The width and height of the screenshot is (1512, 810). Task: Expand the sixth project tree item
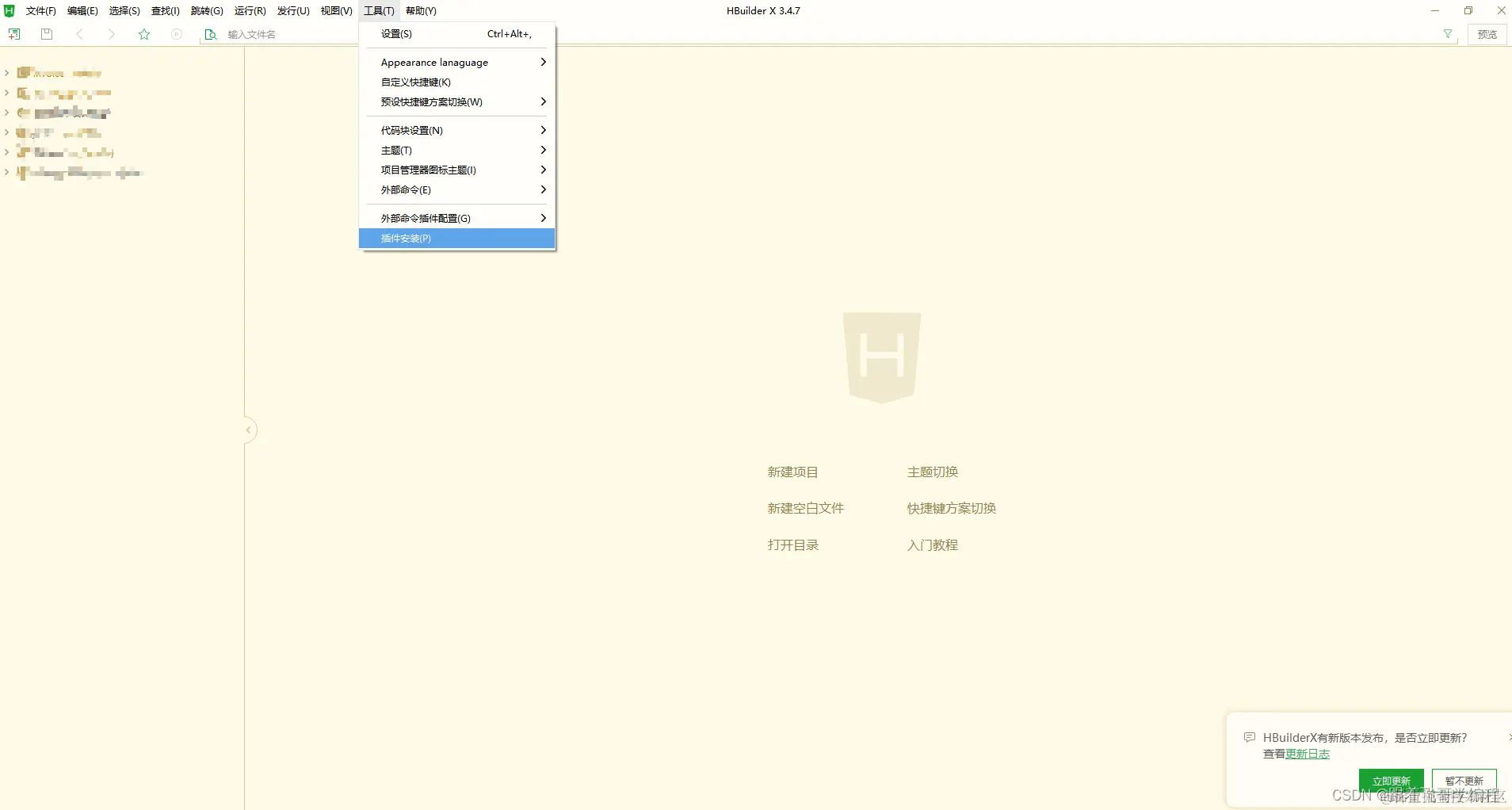(x=6, y=172)
